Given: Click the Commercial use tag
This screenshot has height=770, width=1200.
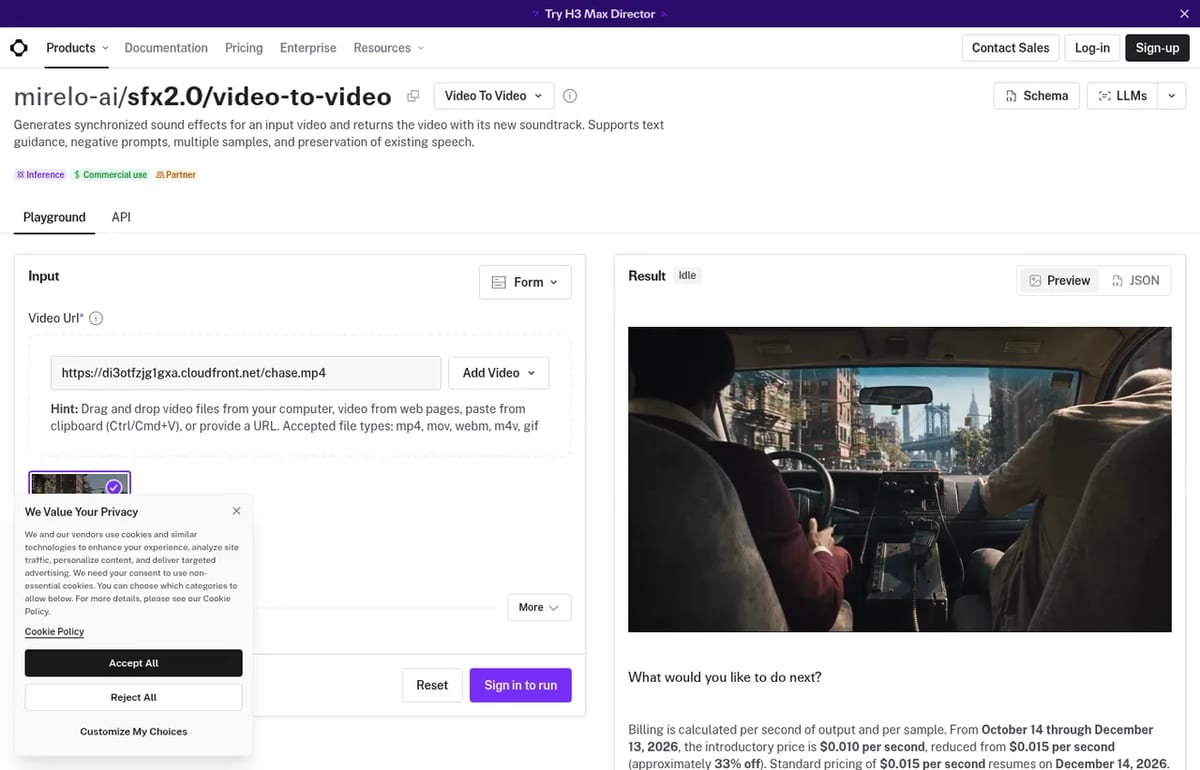Looking at the screenshot, I should click(x=110, y=175).
